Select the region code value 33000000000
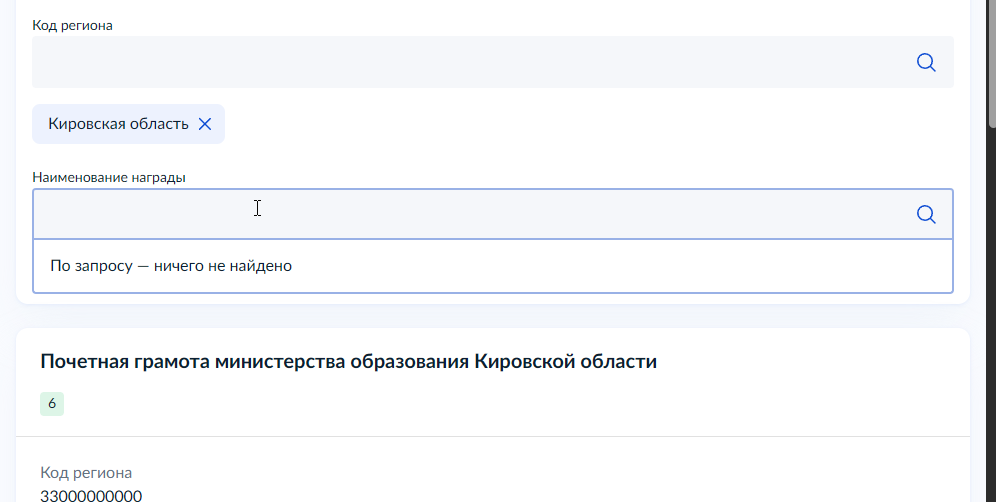996x502 pixels. tap(91, 496)
